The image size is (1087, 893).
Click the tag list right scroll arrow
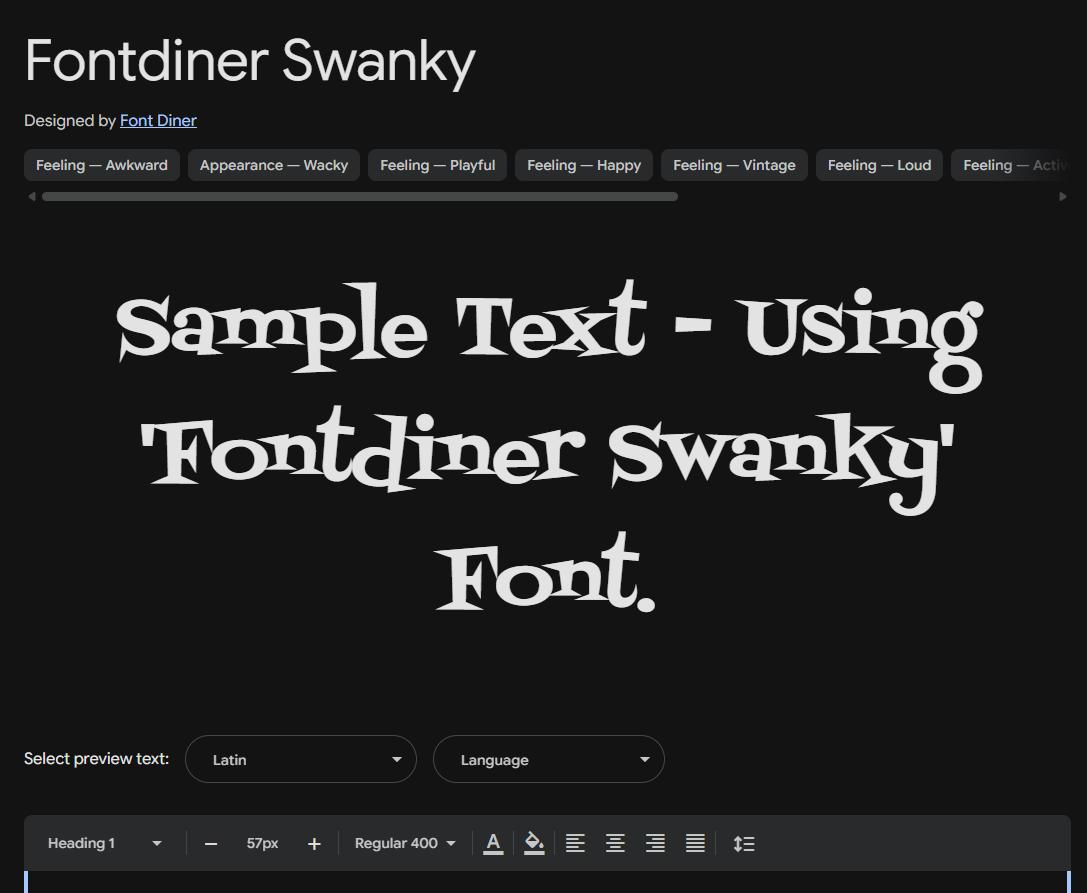tap(1063, 196)
